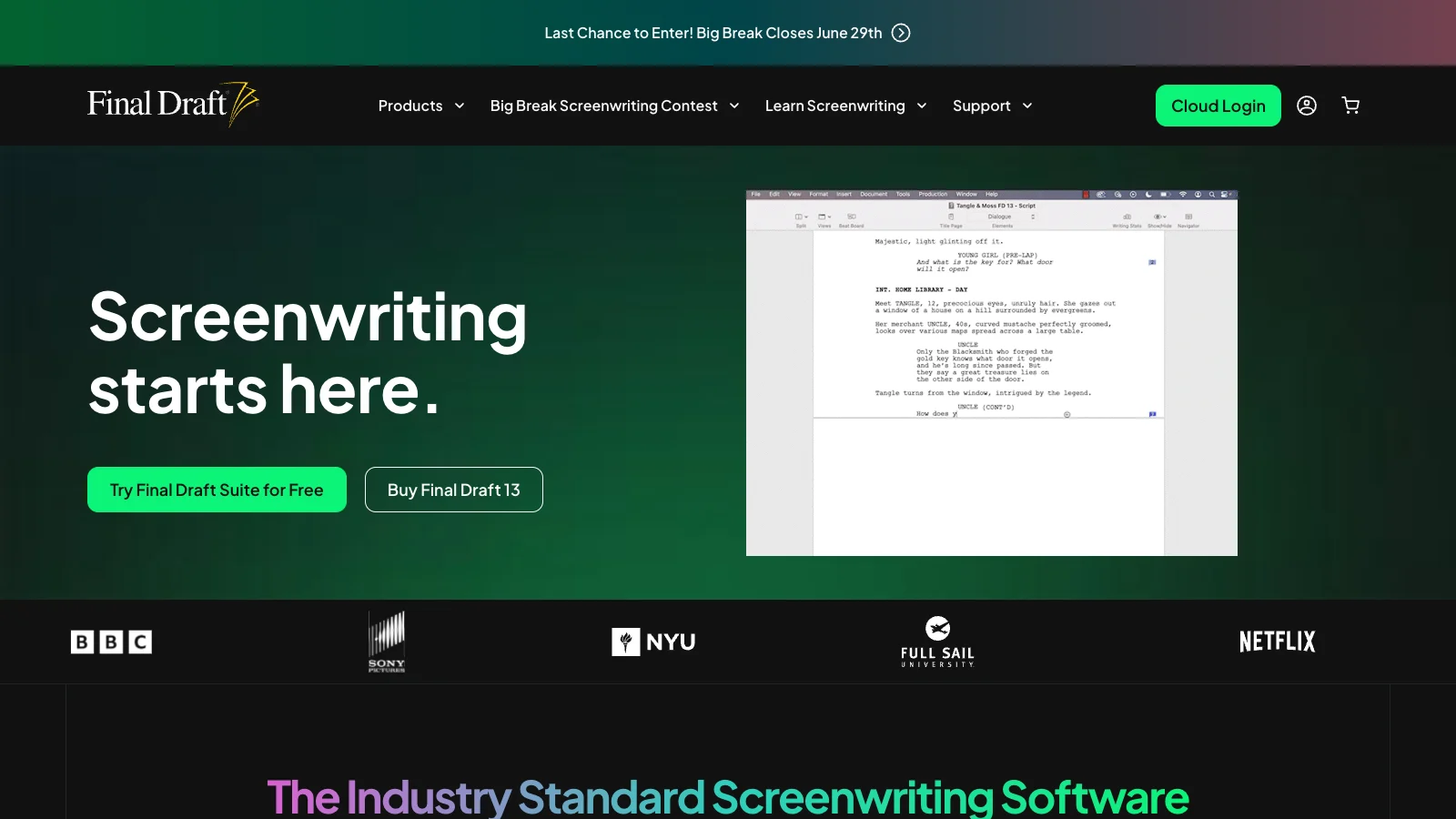1456x819 pixels.
Task: Click the Full Sail University logo
Action: (x=937, y=642)
